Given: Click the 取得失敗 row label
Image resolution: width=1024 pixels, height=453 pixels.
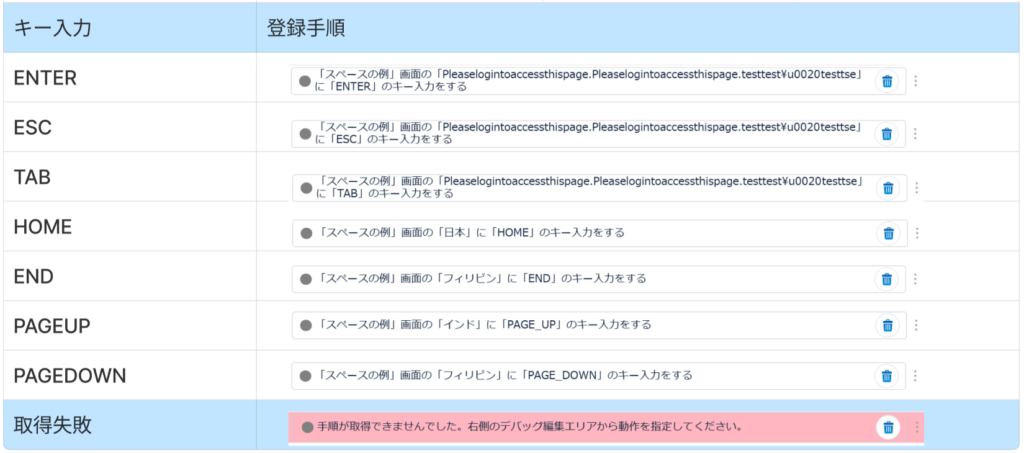Looking at the screenshot, I should coord(53,425).
